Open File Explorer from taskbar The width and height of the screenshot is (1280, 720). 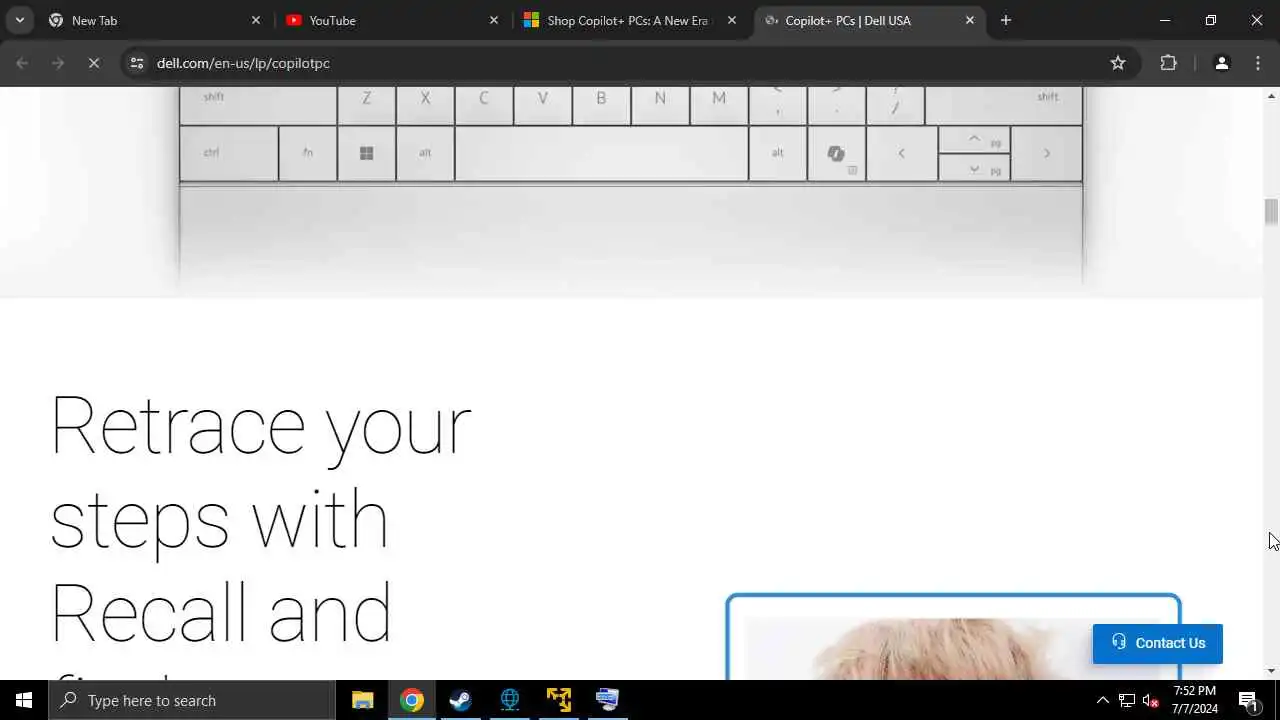pyautogui.click(x=363, y=700)
